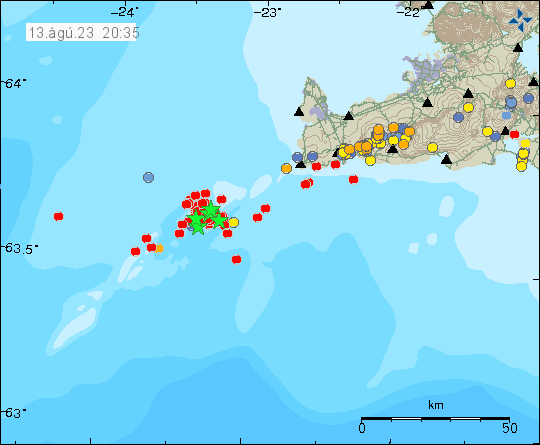Click the 63.5° latitude label

tap(20, 248)
